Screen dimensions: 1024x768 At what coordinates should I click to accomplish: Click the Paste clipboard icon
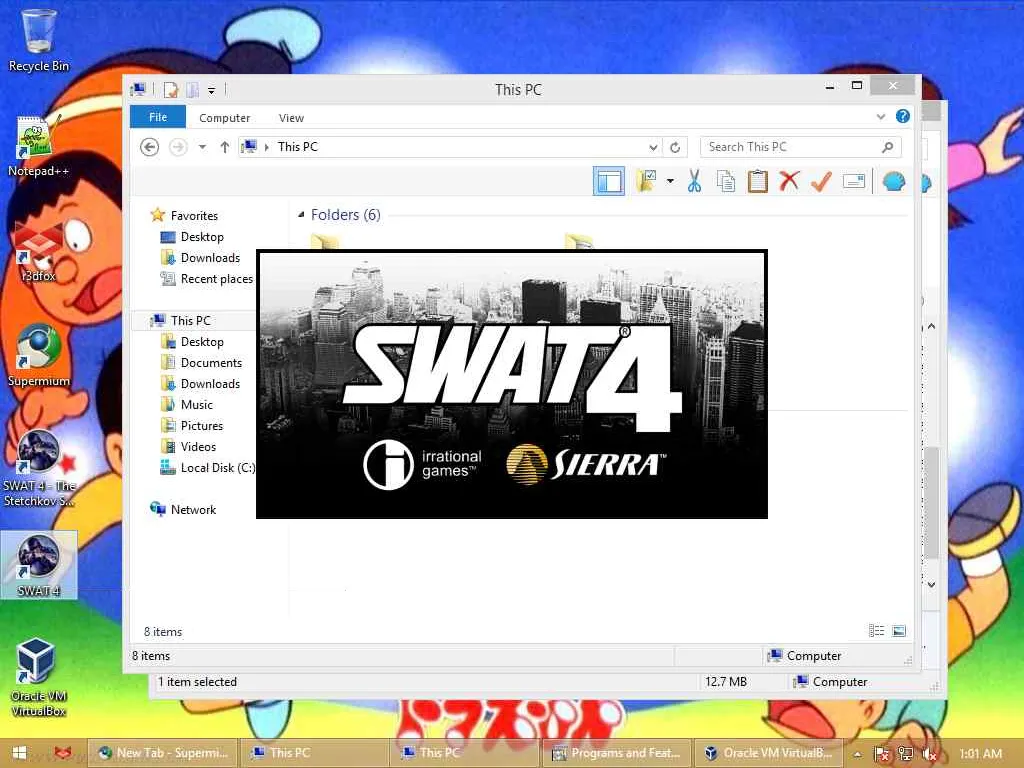click(x=758, y=181)
